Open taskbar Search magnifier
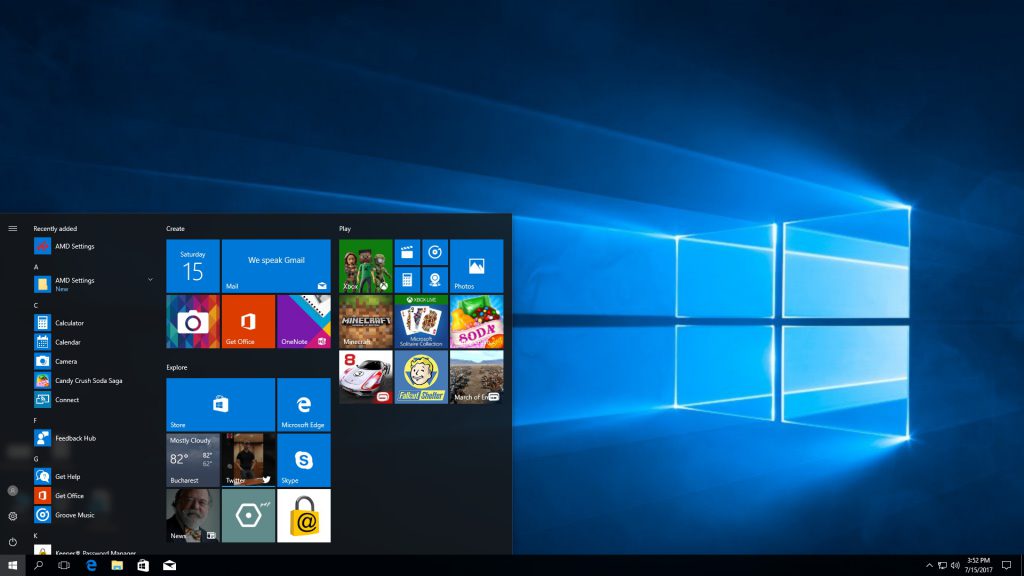 (39, 566)
